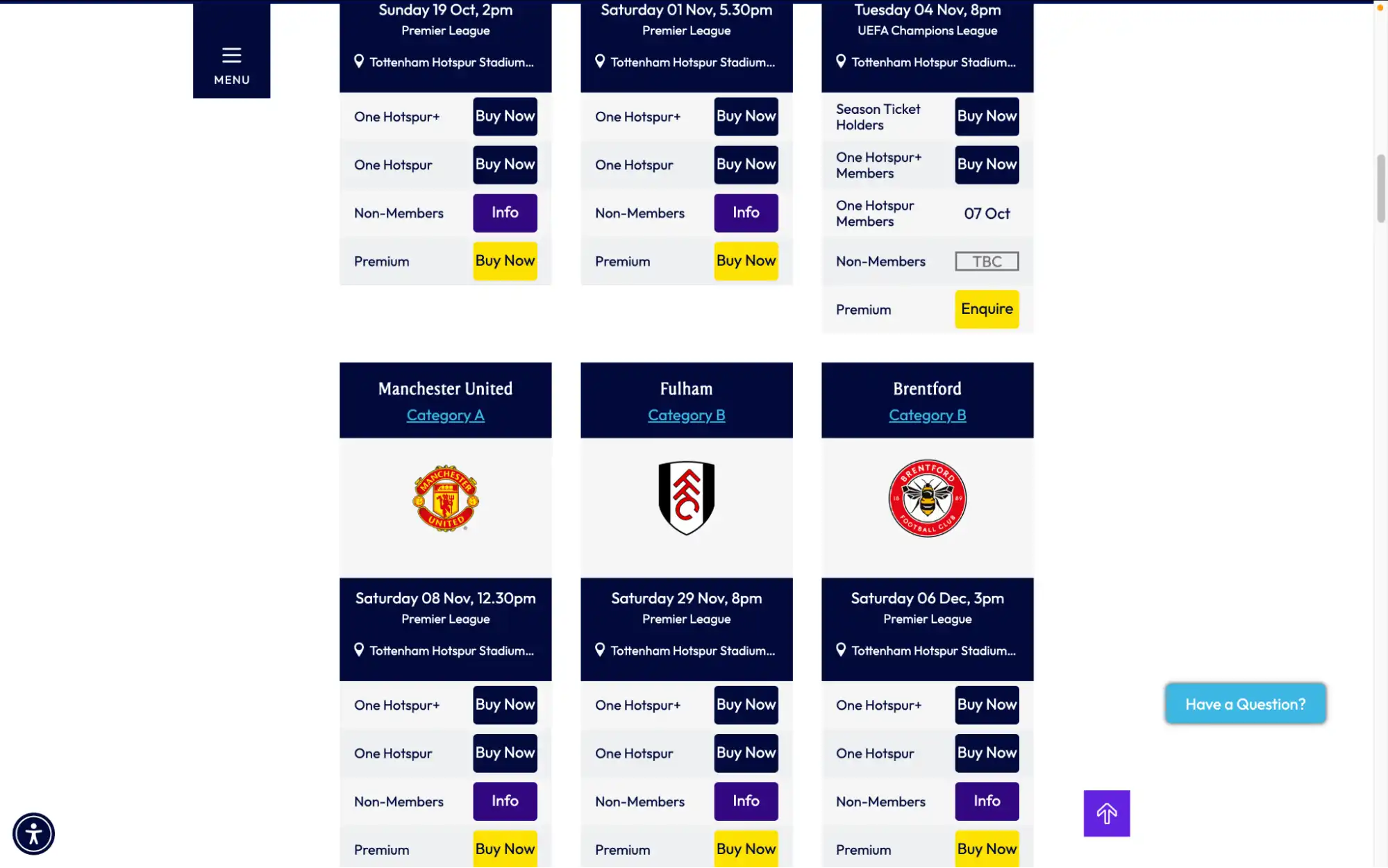Buy Season Ticket Holders tickets for Tuesday 04 Nov
This screenshot has height=868, width=1388.
pyautogui.click(x=987, y=116)
